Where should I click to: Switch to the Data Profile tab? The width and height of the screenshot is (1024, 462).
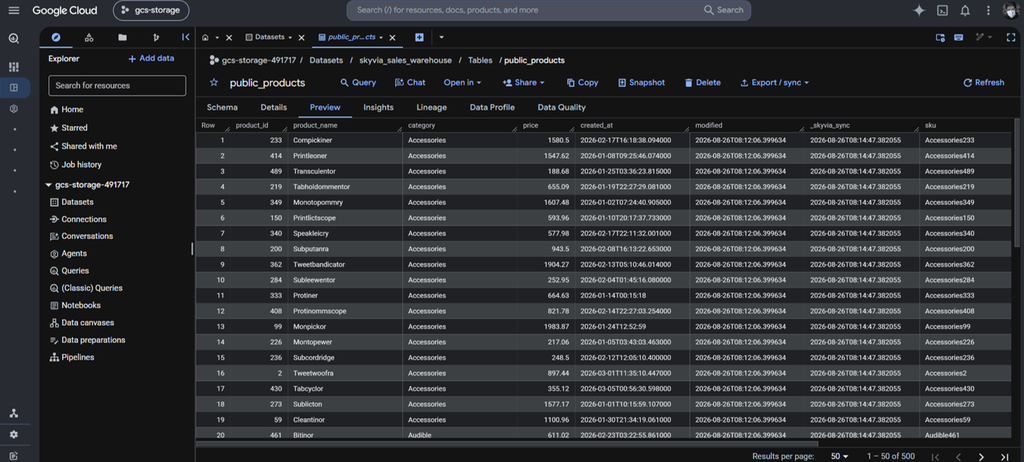coord(492,107)
